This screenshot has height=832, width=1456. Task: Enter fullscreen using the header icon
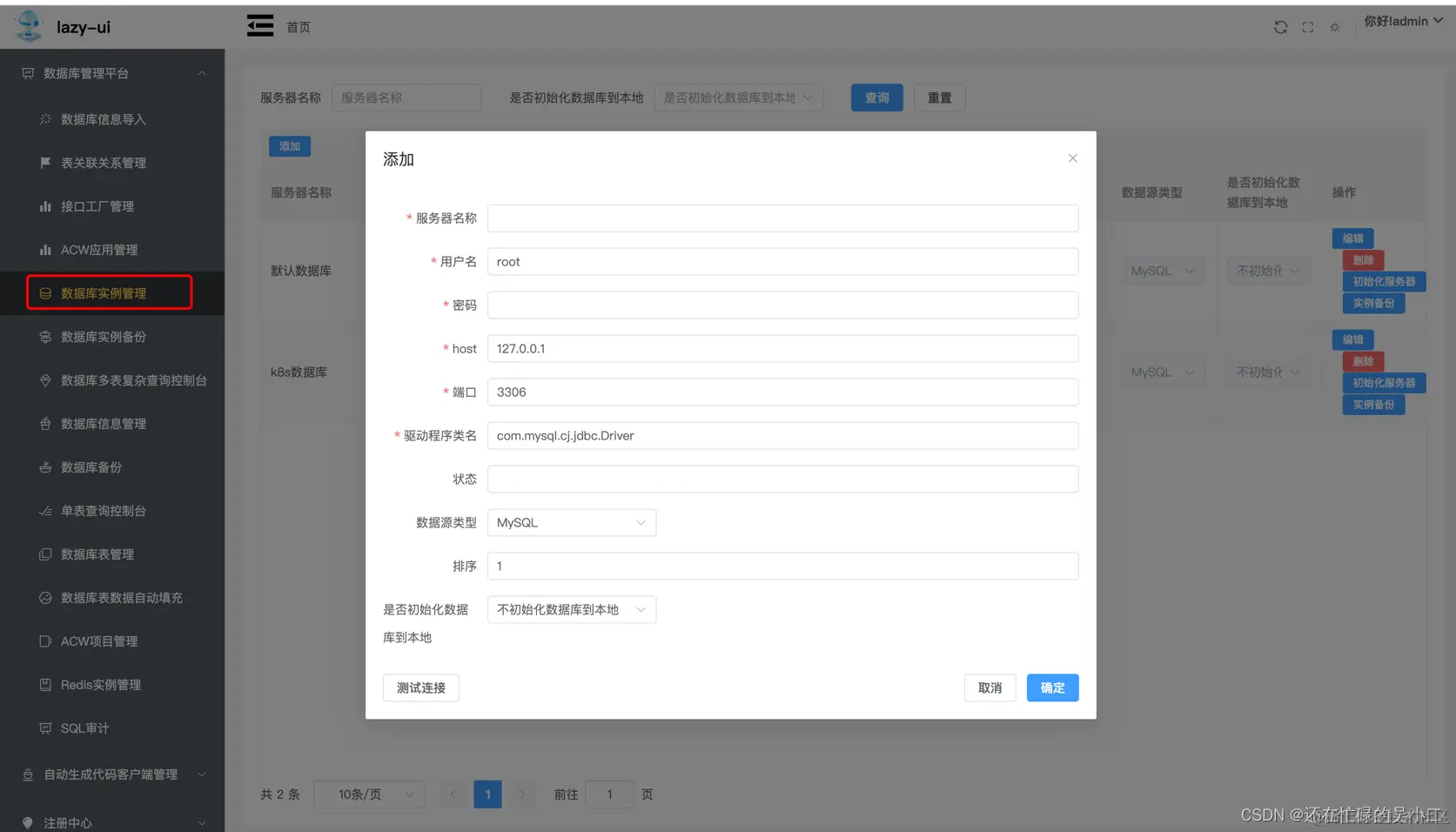click(1307, 27)
